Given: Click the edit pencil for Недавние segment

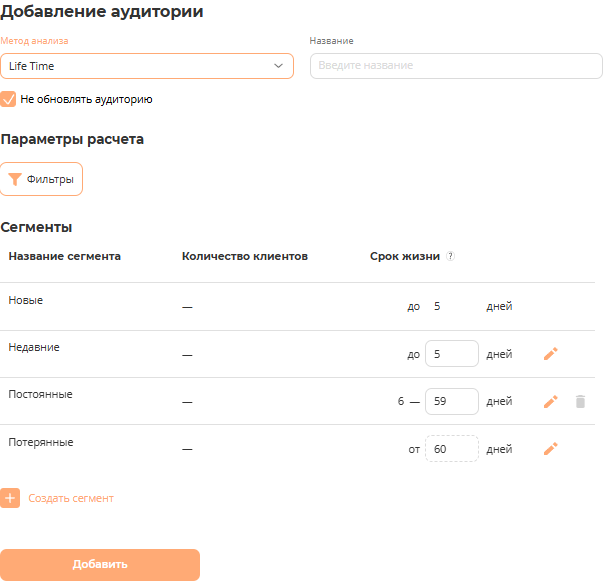Looking at the screenshot, I should coord(550,354).
